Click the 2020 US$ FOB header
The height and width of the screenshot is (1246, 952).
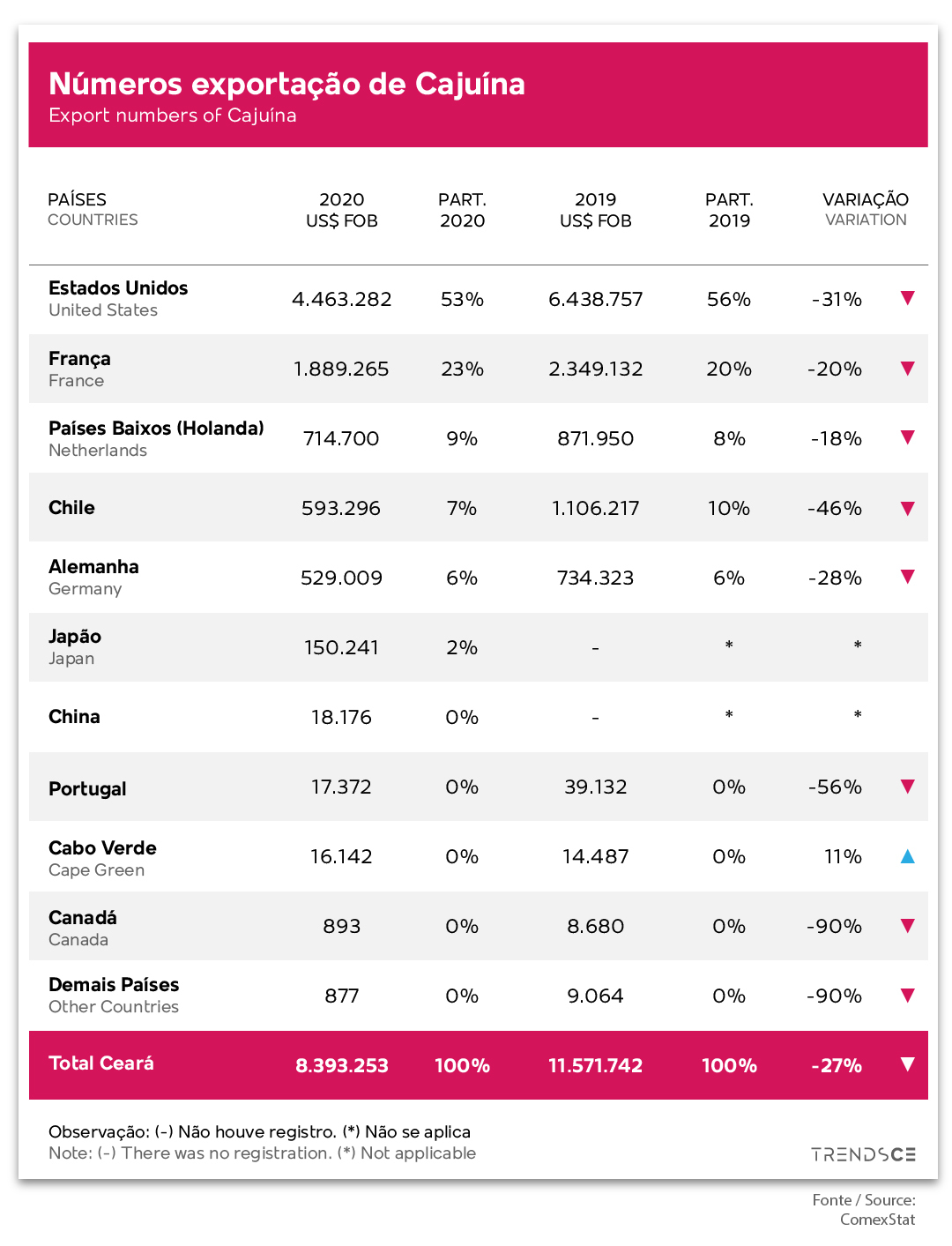point(342,210)
